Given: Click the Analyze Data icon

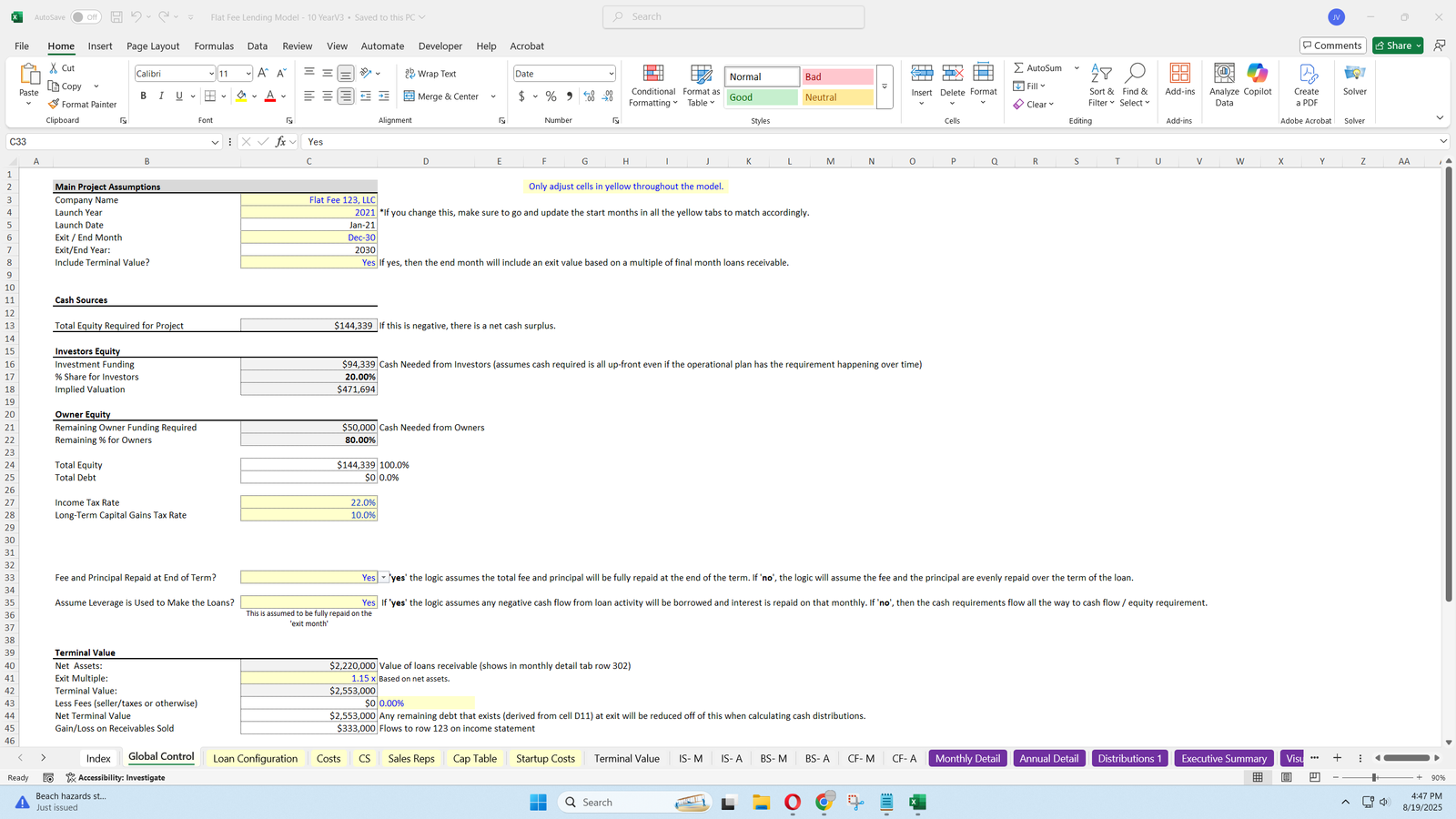Looking at the screenshot, I should click(x=1224, y=75).
